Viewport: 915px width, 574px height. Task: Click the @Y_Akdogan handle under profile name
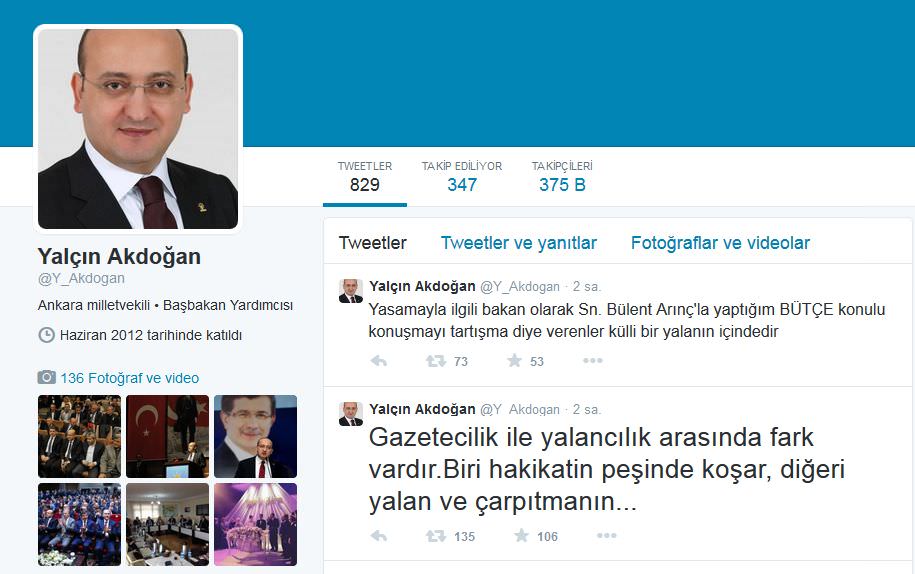[81, 279]
